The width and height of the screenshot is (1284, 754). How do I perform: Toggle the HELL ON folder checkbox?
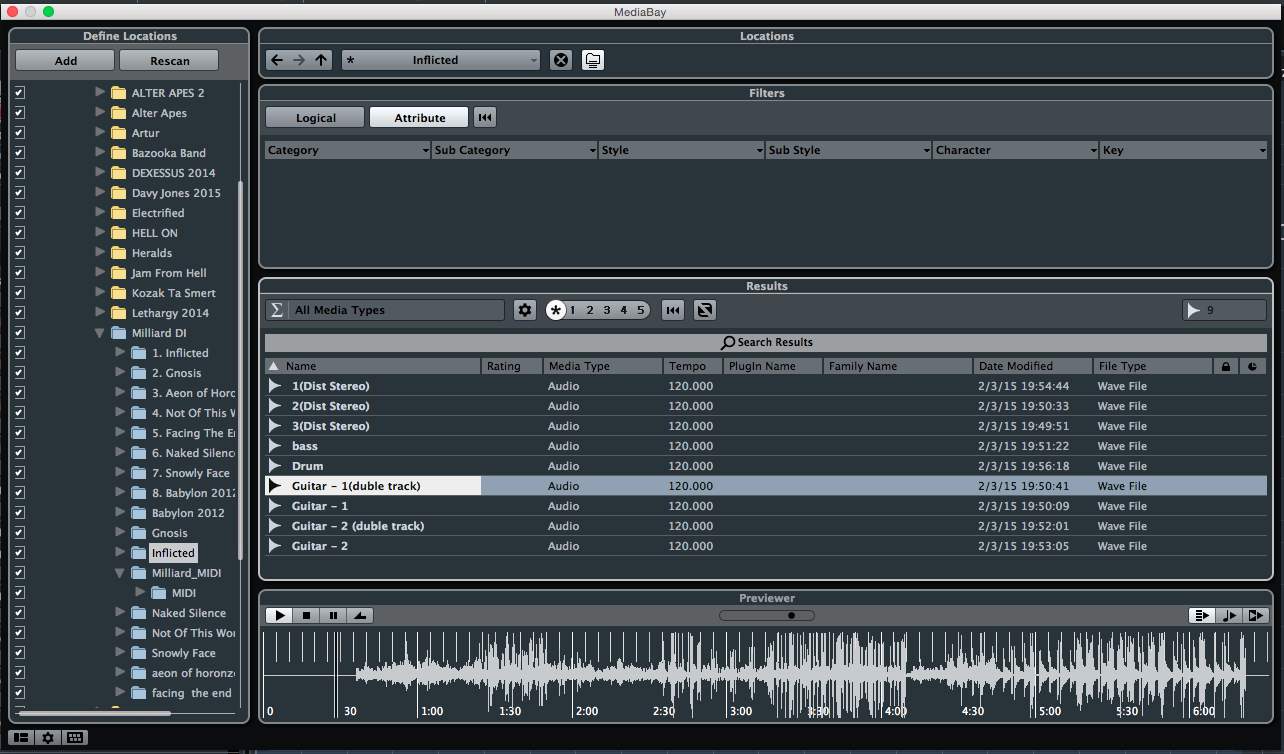[19, 233]
